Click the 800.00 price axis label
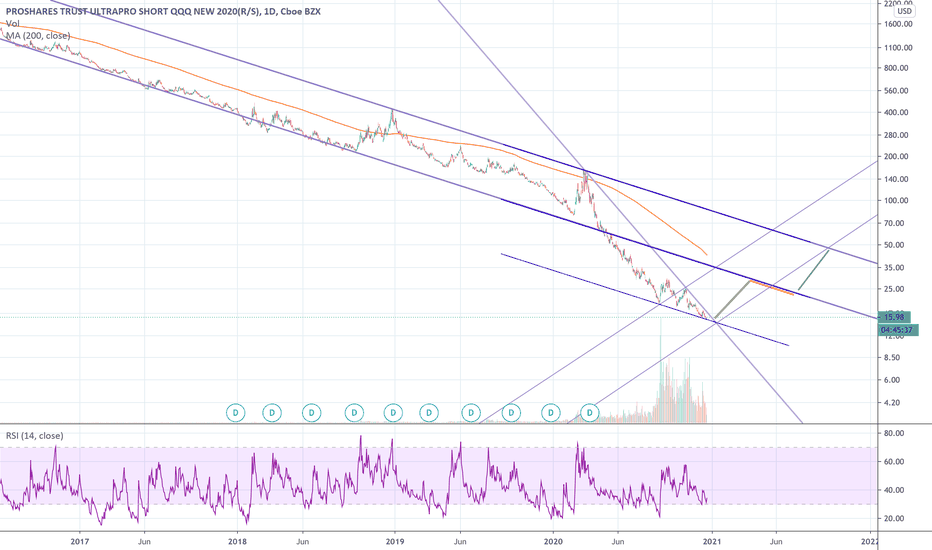The image size is (932, 550). click(896, 68)
